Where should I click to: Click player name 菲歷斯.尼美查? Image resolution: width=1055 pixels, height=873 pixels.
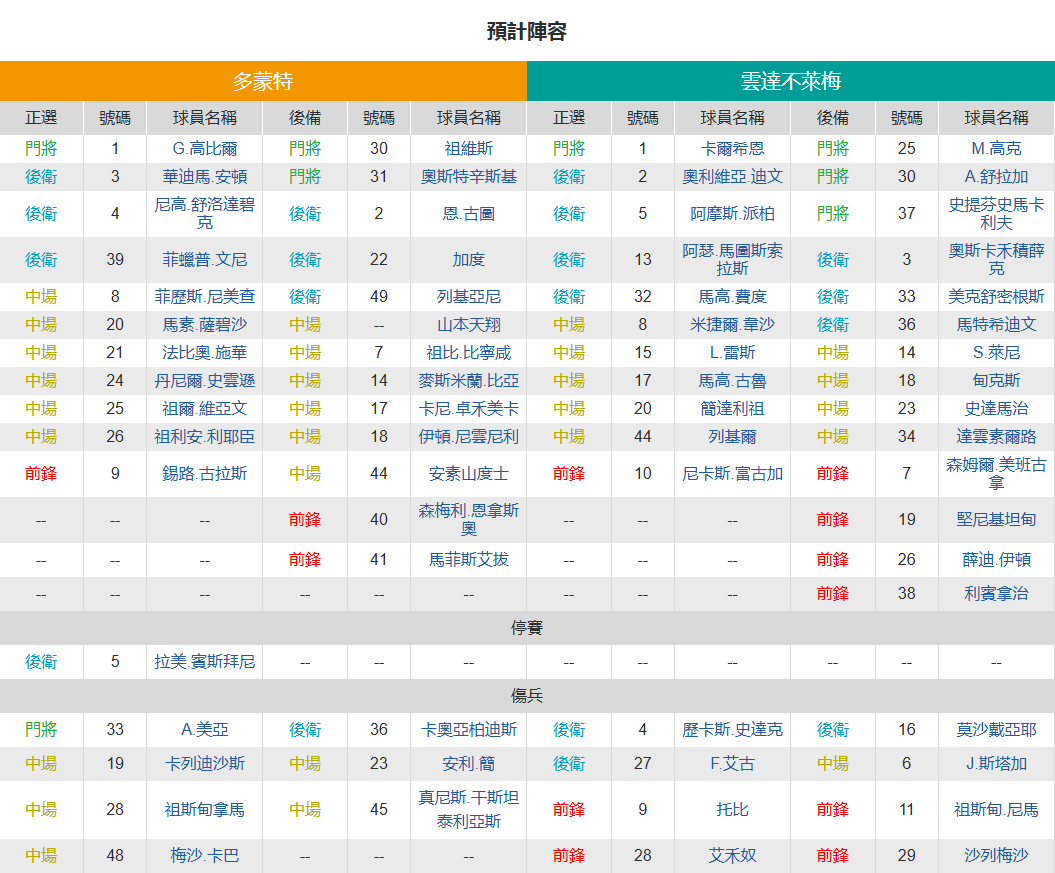[x=205, y=297]
